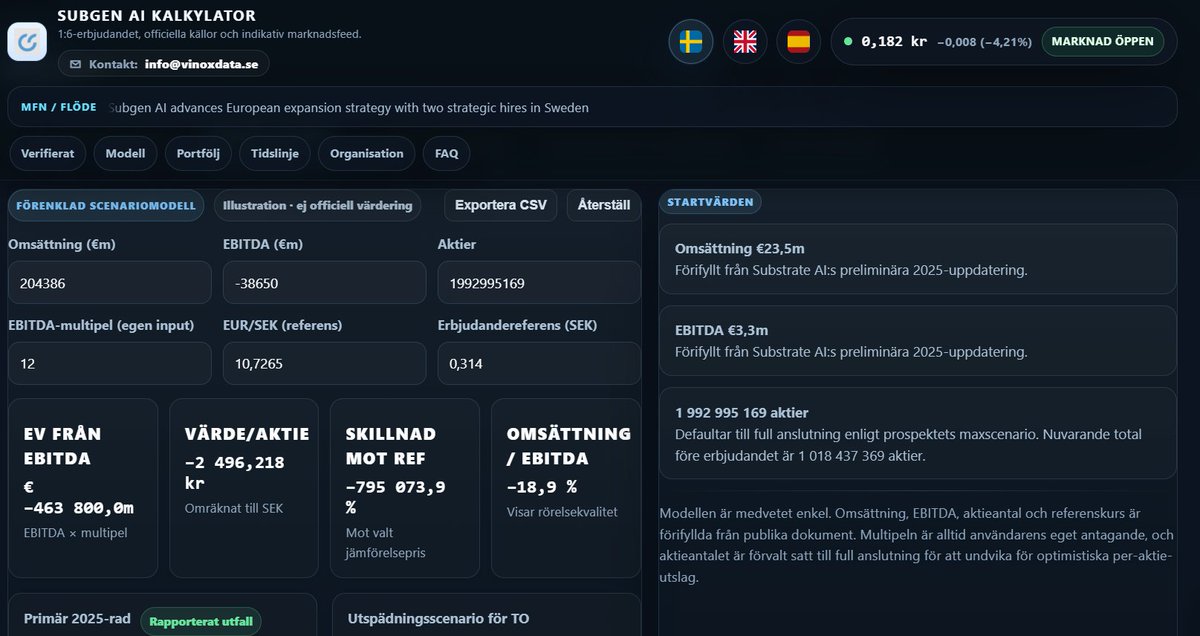The image size is (1200, 636).
Task: Switch language to Spanish flag
Action: click(798, 42)
